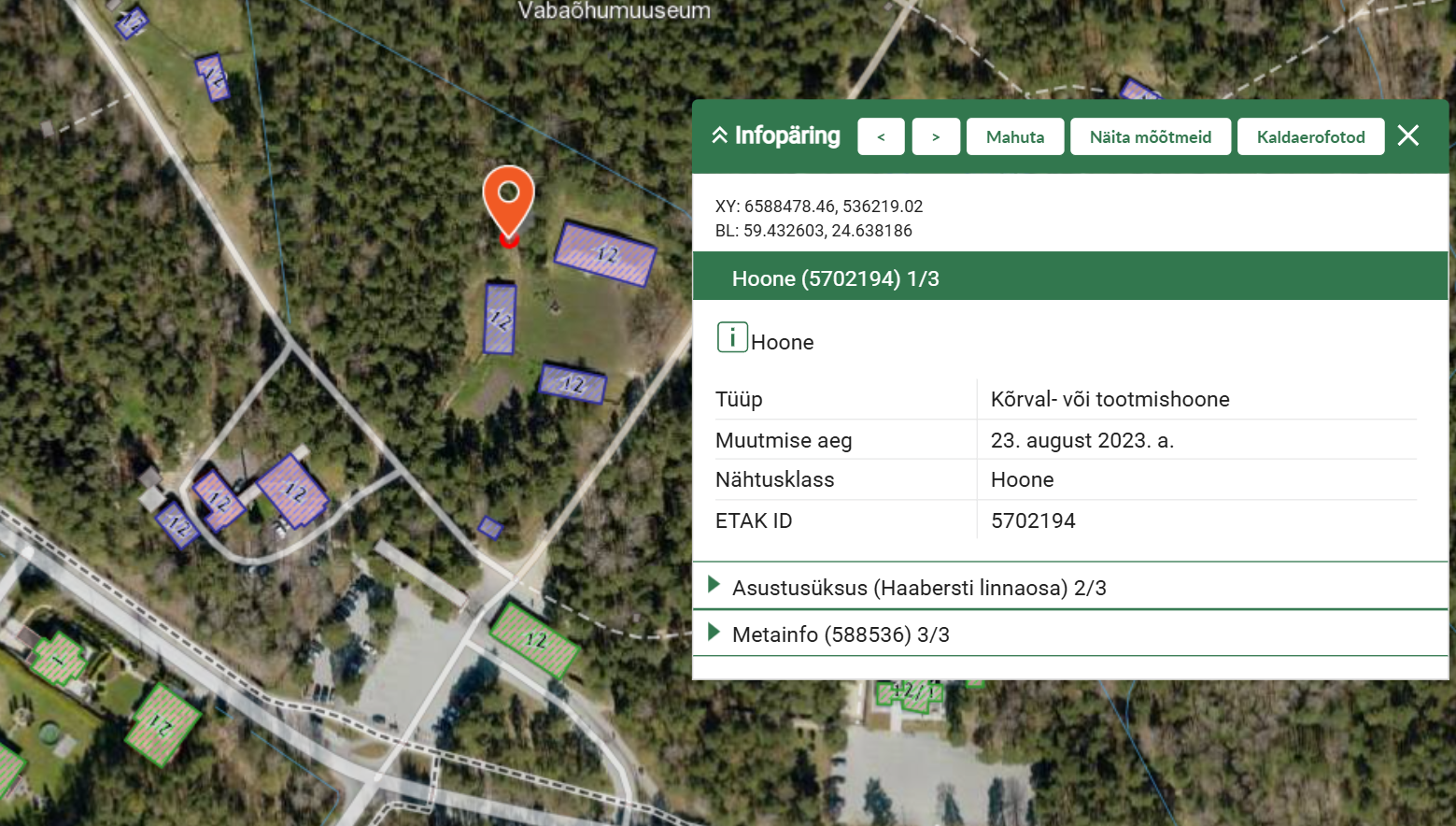Viewport: 1456px width, 826px height.
Task: Click the ETAK ID value 5702194
Action: click(1033, 520)
